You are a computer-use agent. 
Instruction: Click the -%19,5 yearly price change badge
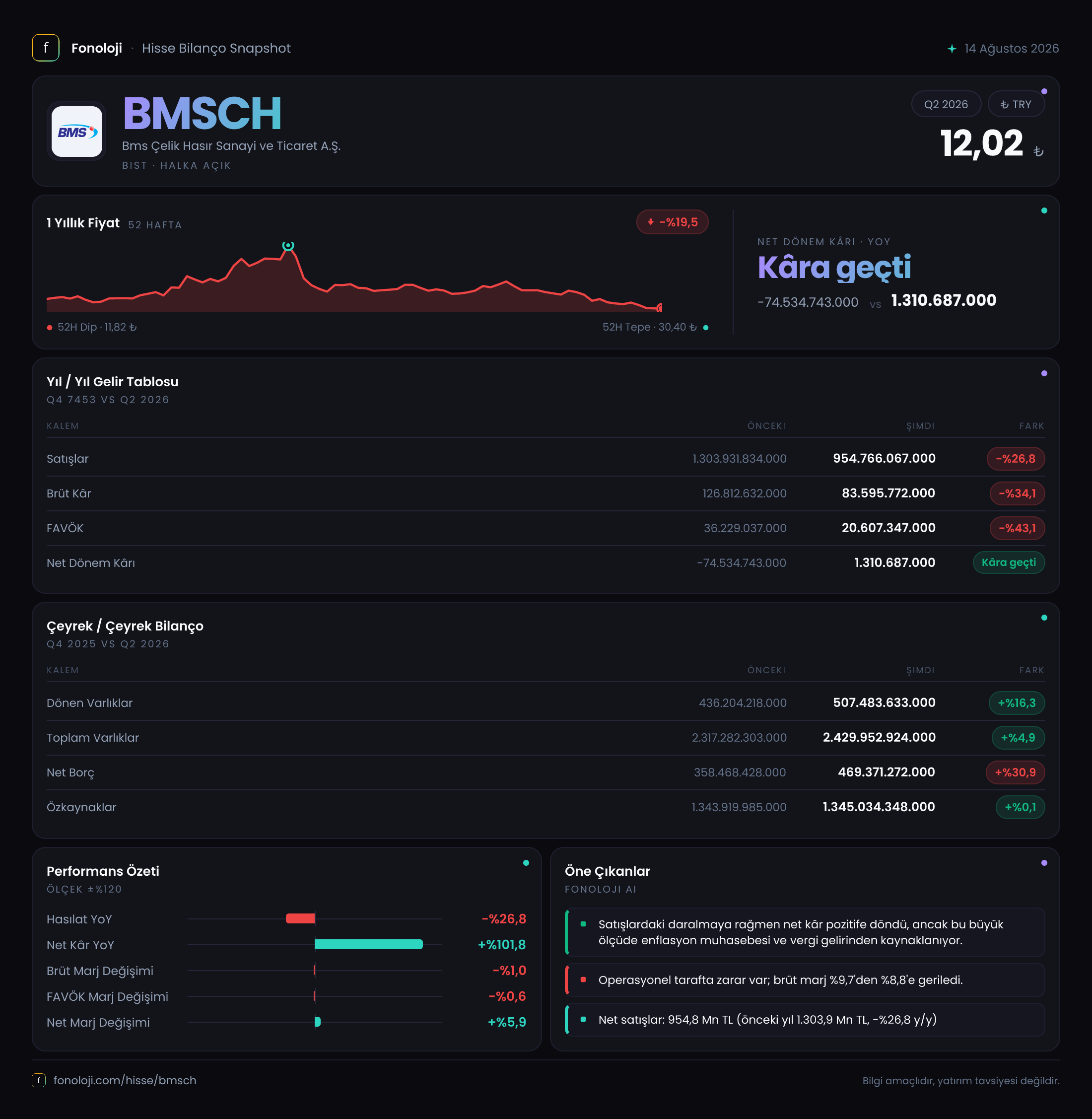(672, 222)
